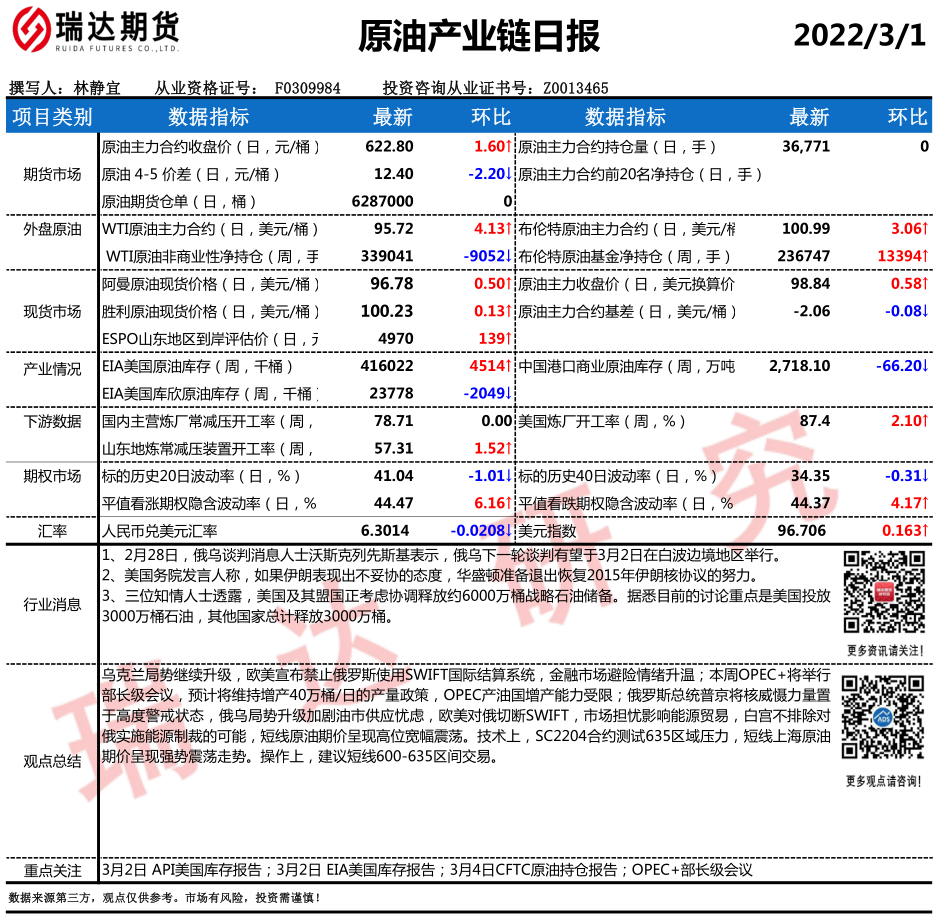This screenshot has width=937, height=918.
Task: Select the 项目类别 column header
Action: point(52,117)
